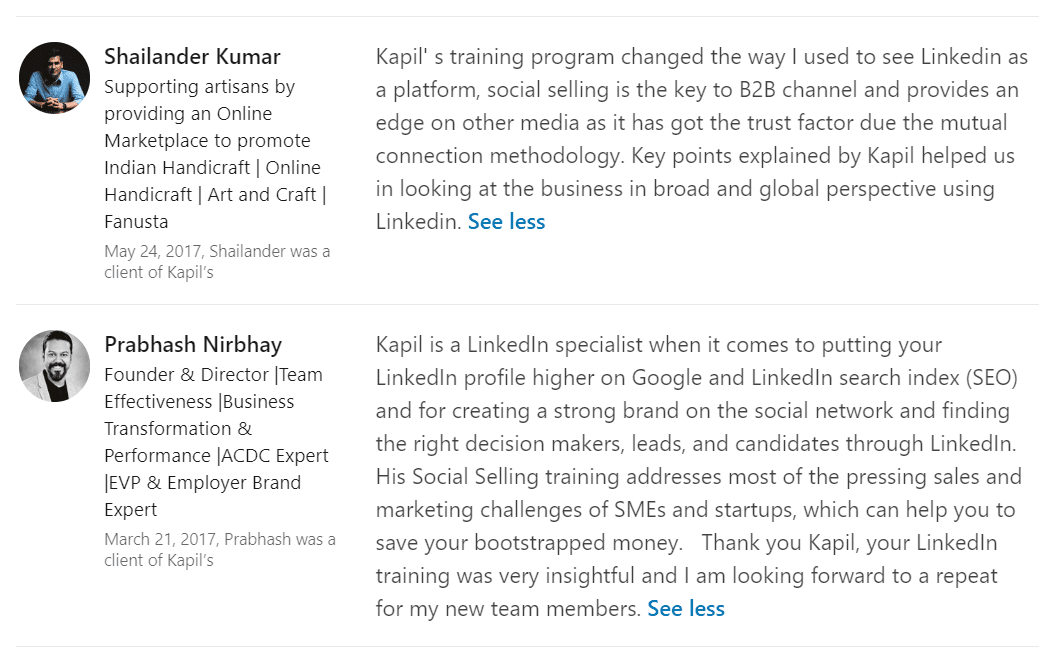The height and width of the screenshot is (658, 1061).
Task: Click the word Fanusta in Shailander's headline
Action: click(136, 222)
